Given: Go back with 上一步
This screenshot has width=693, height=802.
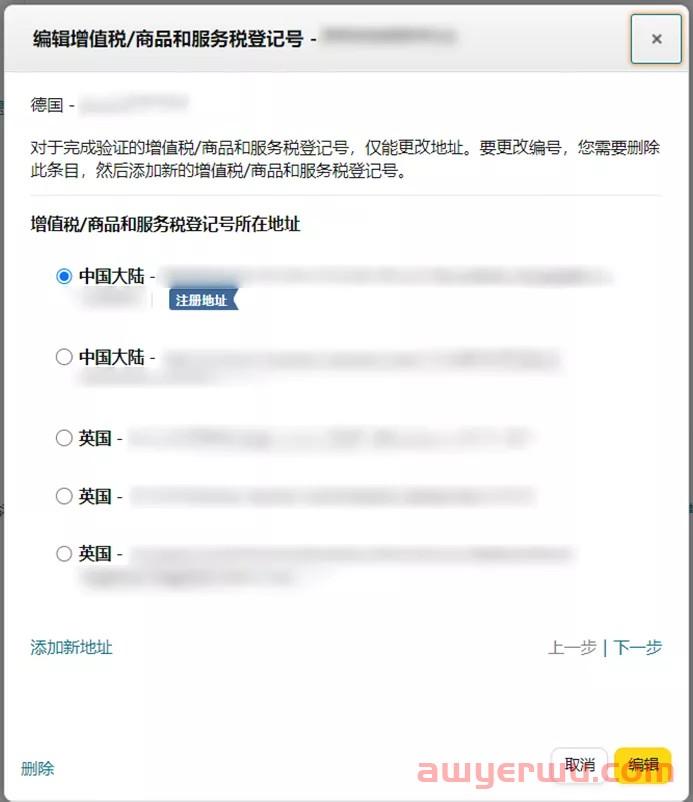Looking at the screenshot, I should click(572, 647).
